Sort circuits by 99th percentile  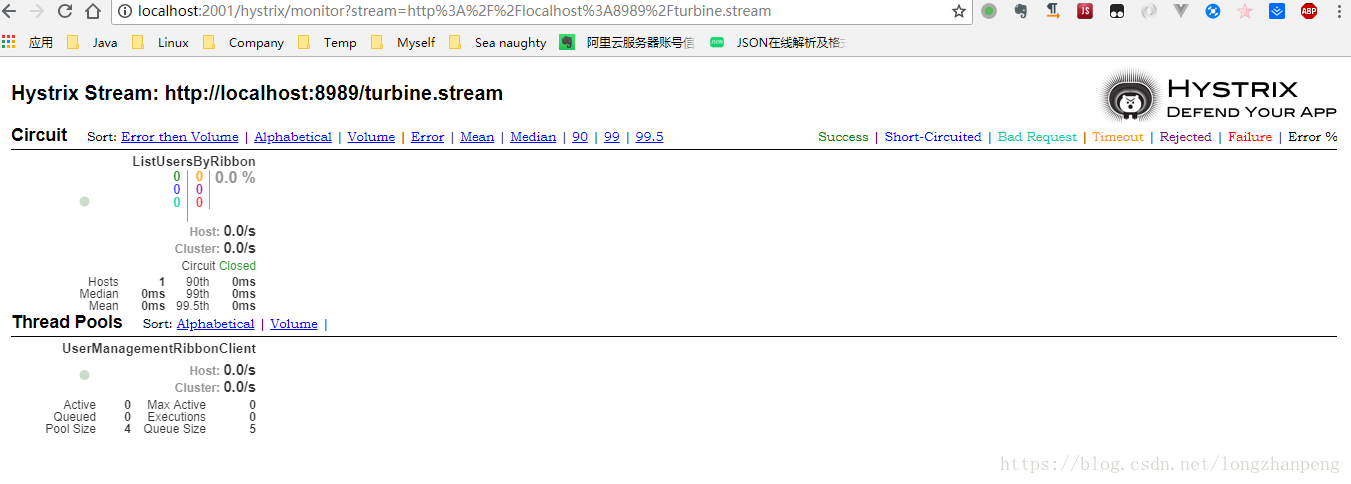click(612, 137)
